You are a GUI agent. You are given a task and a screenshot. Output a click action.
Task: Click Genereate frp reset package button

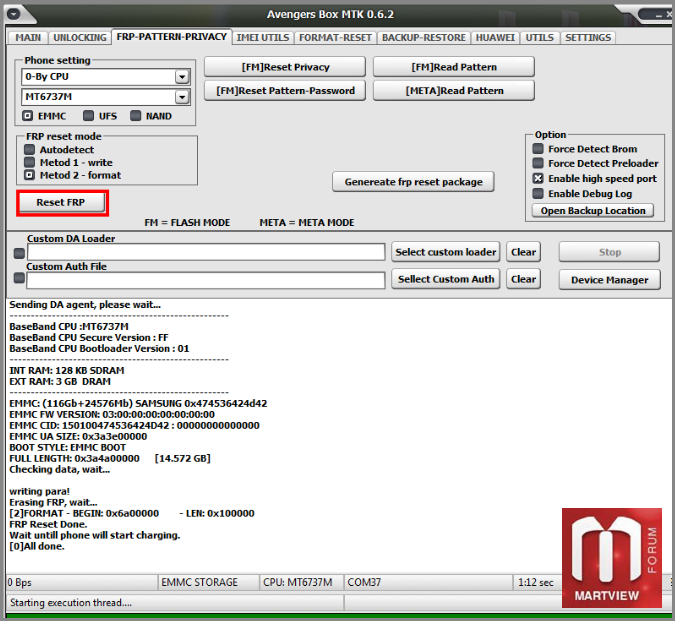[413, 182]
